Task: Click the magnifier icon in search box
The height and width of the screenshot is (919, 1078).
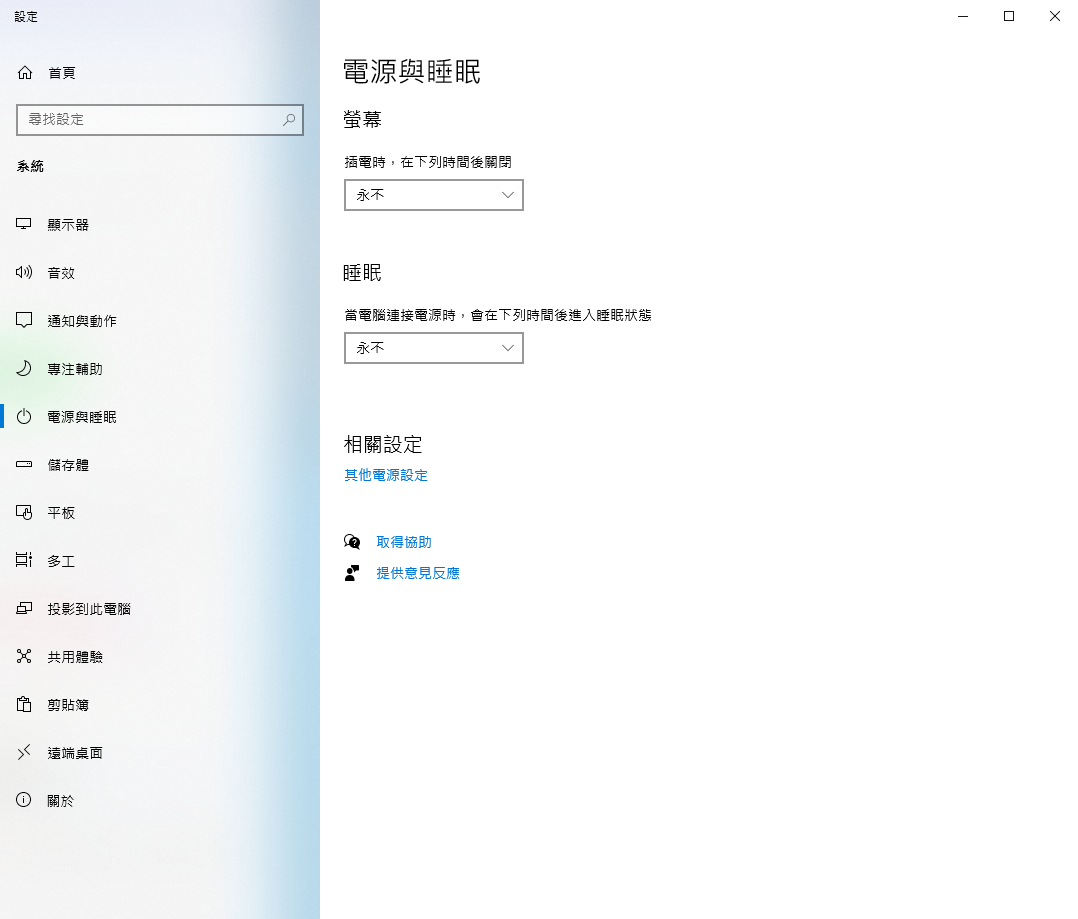Action: 289,119
